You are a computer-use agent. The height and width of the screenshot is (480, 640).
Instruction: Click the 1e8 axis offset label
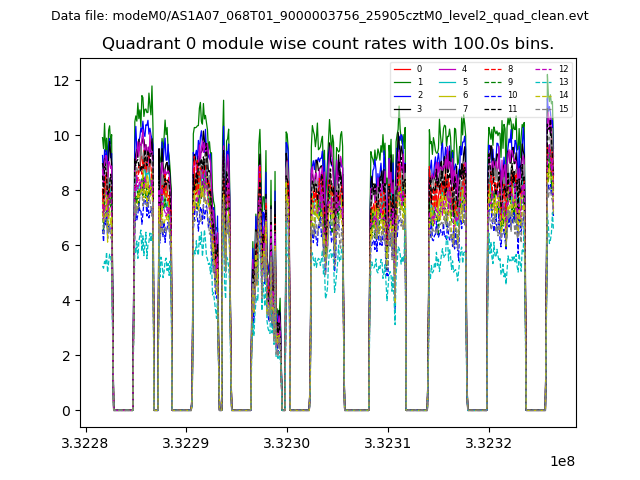click(560, 462)
